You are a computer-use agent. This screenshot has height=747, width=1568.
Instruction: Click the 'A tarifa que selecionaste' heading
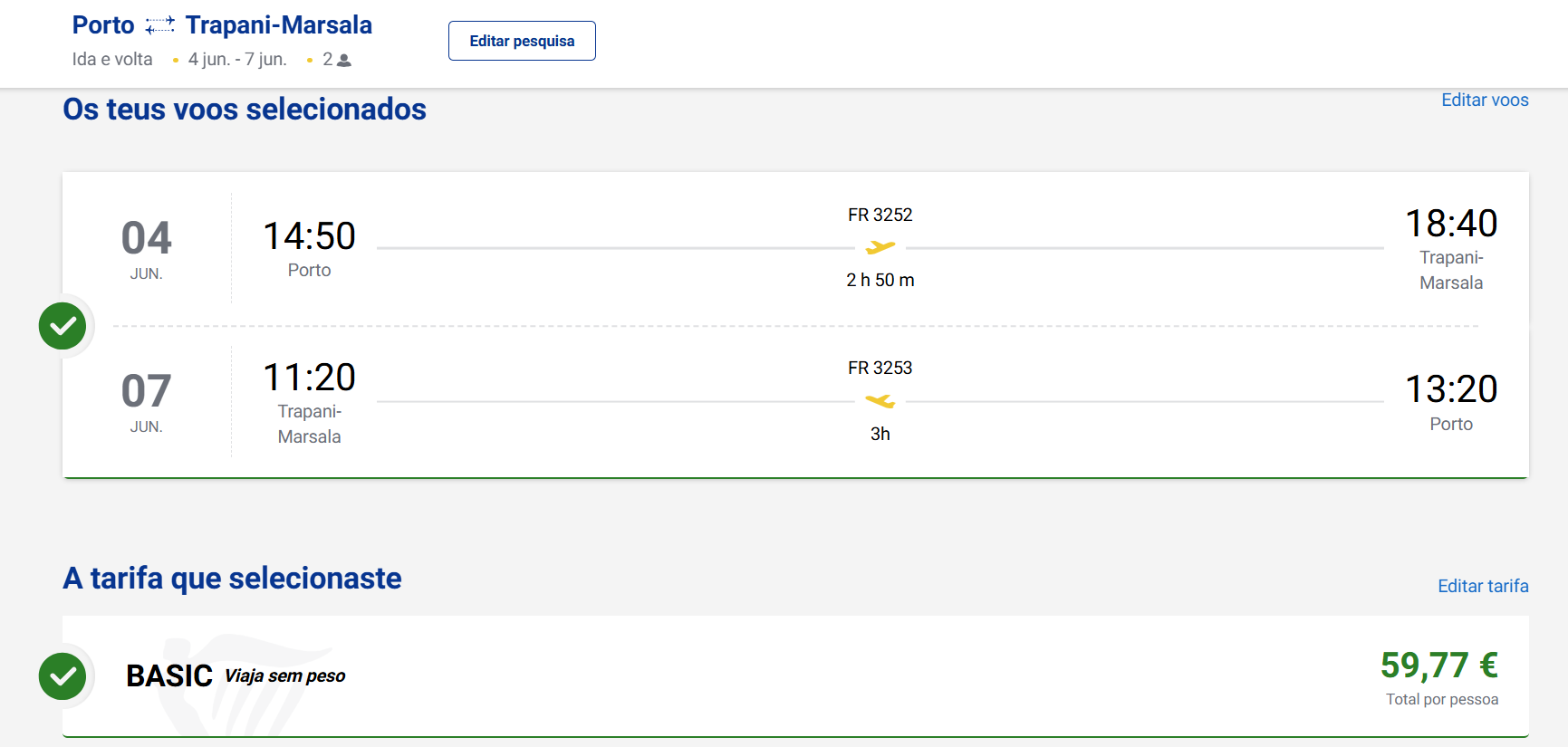(x=232, y=579)
